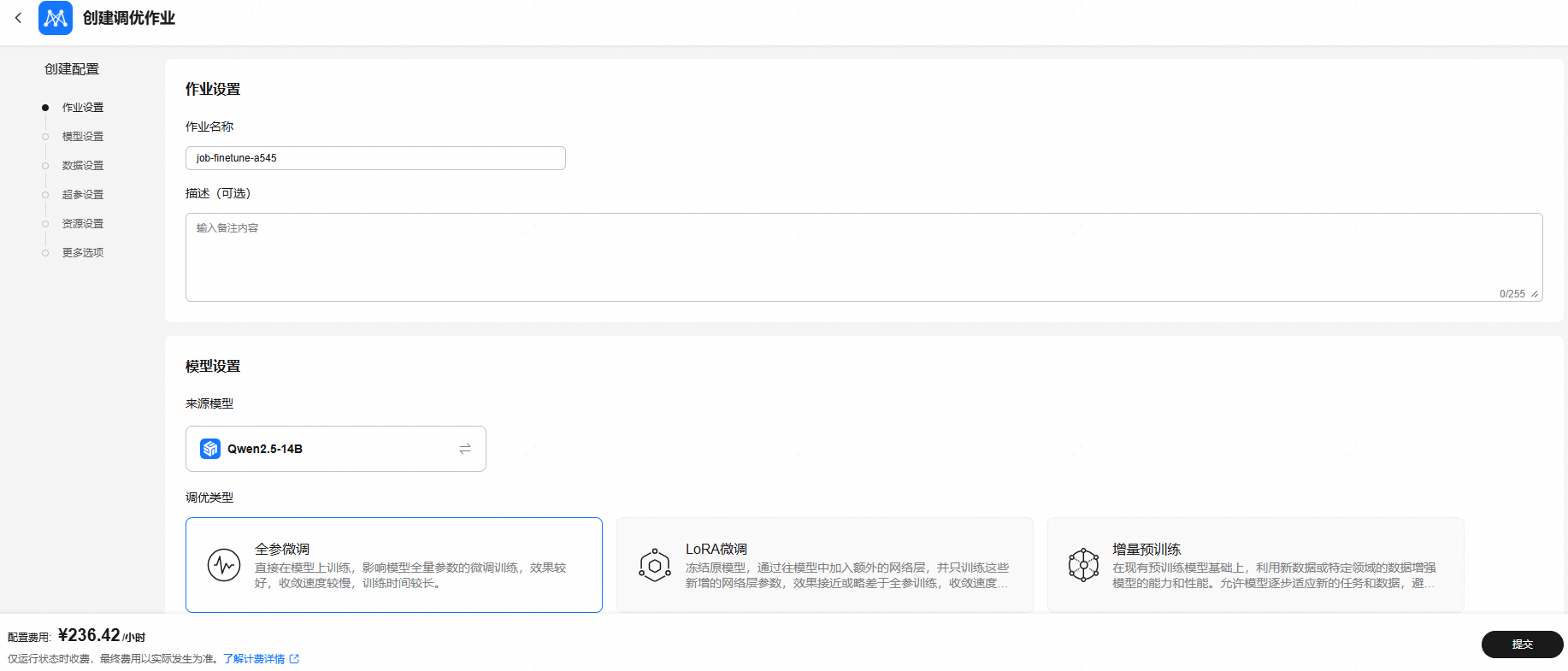Click the full fine-tuning pulse icon

pos(224,565)
